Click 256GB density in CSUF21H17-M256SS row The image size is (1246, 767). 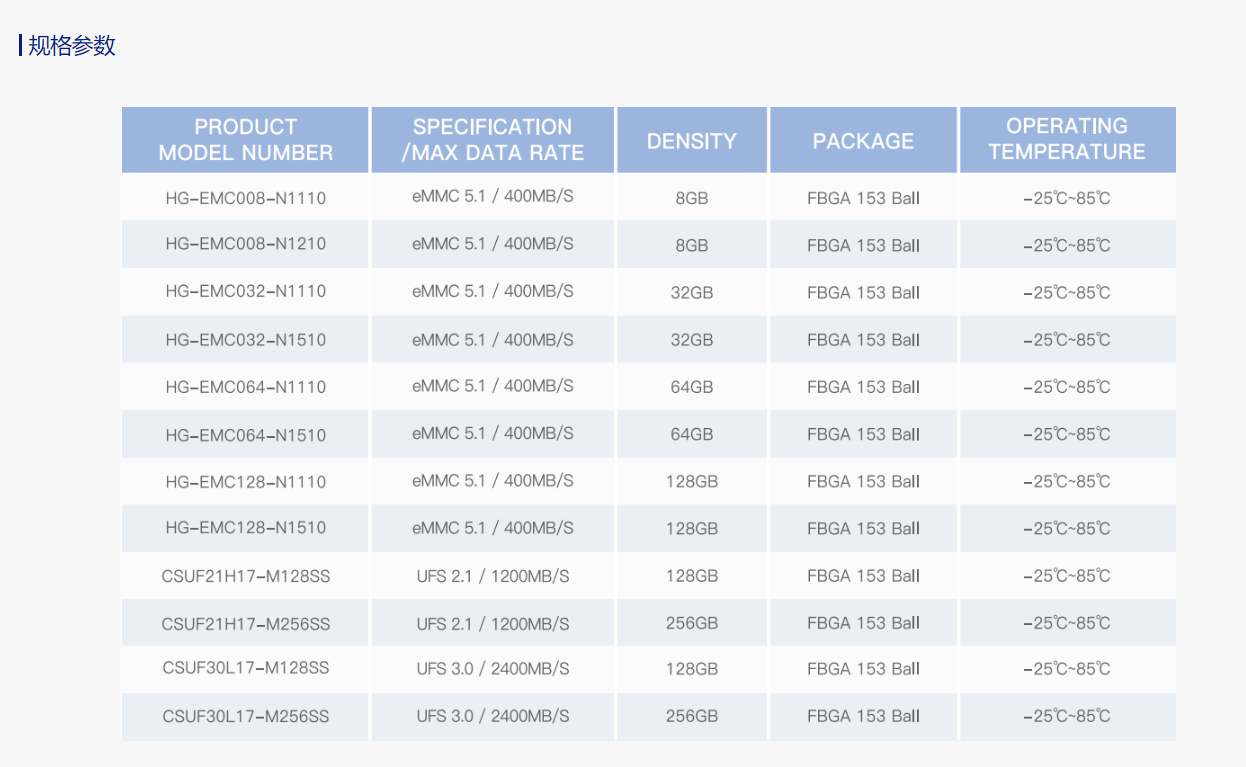692,623
